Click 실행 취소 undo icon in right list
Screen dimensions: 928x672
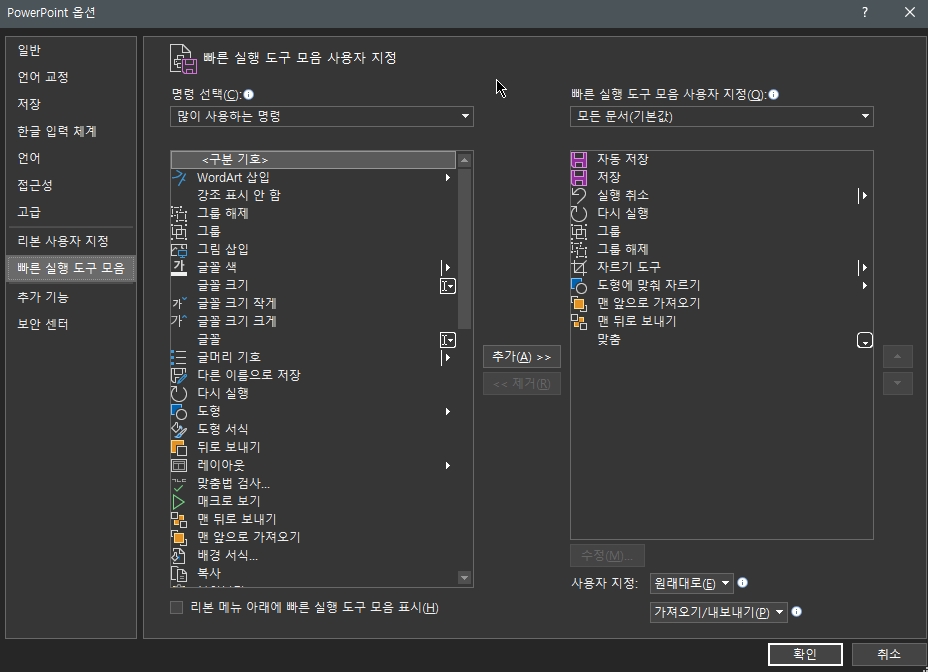pos(579,195)
